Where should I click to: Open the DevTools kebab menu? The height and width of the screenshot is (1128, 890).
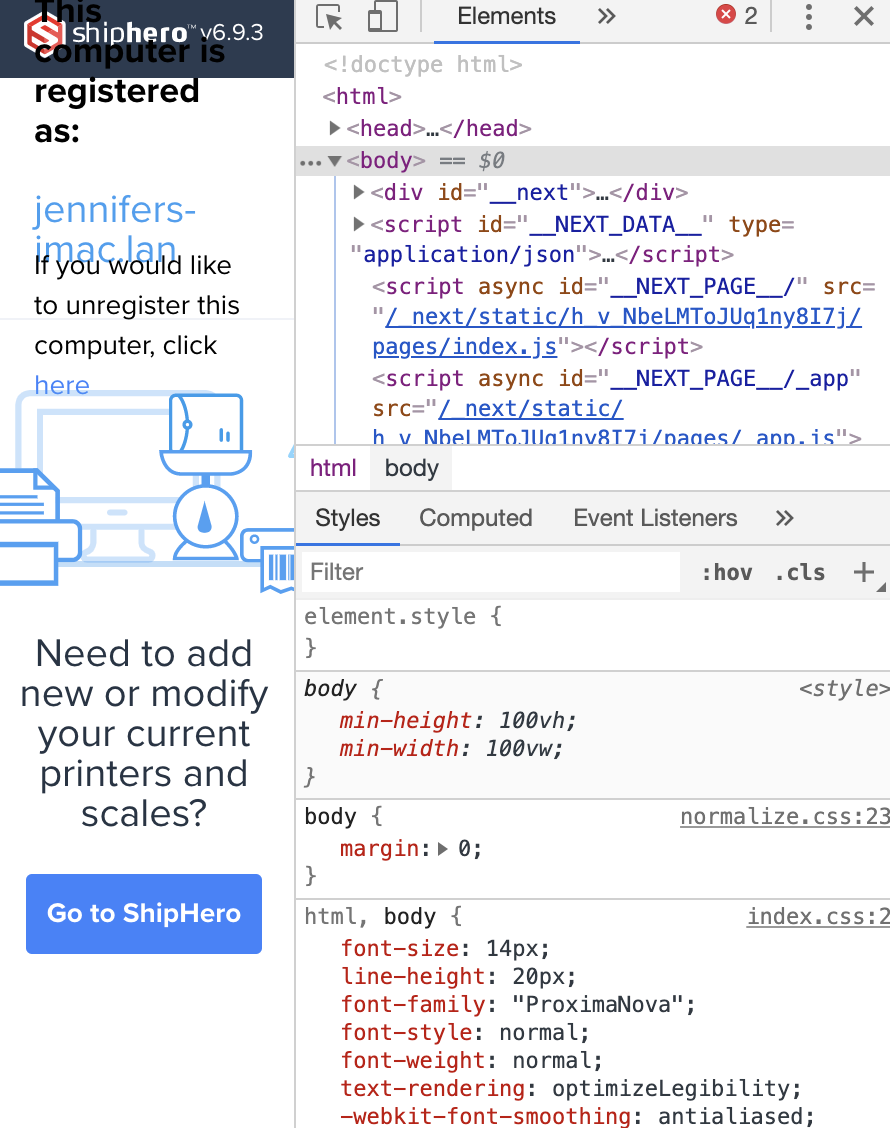(x=808, y=17)
